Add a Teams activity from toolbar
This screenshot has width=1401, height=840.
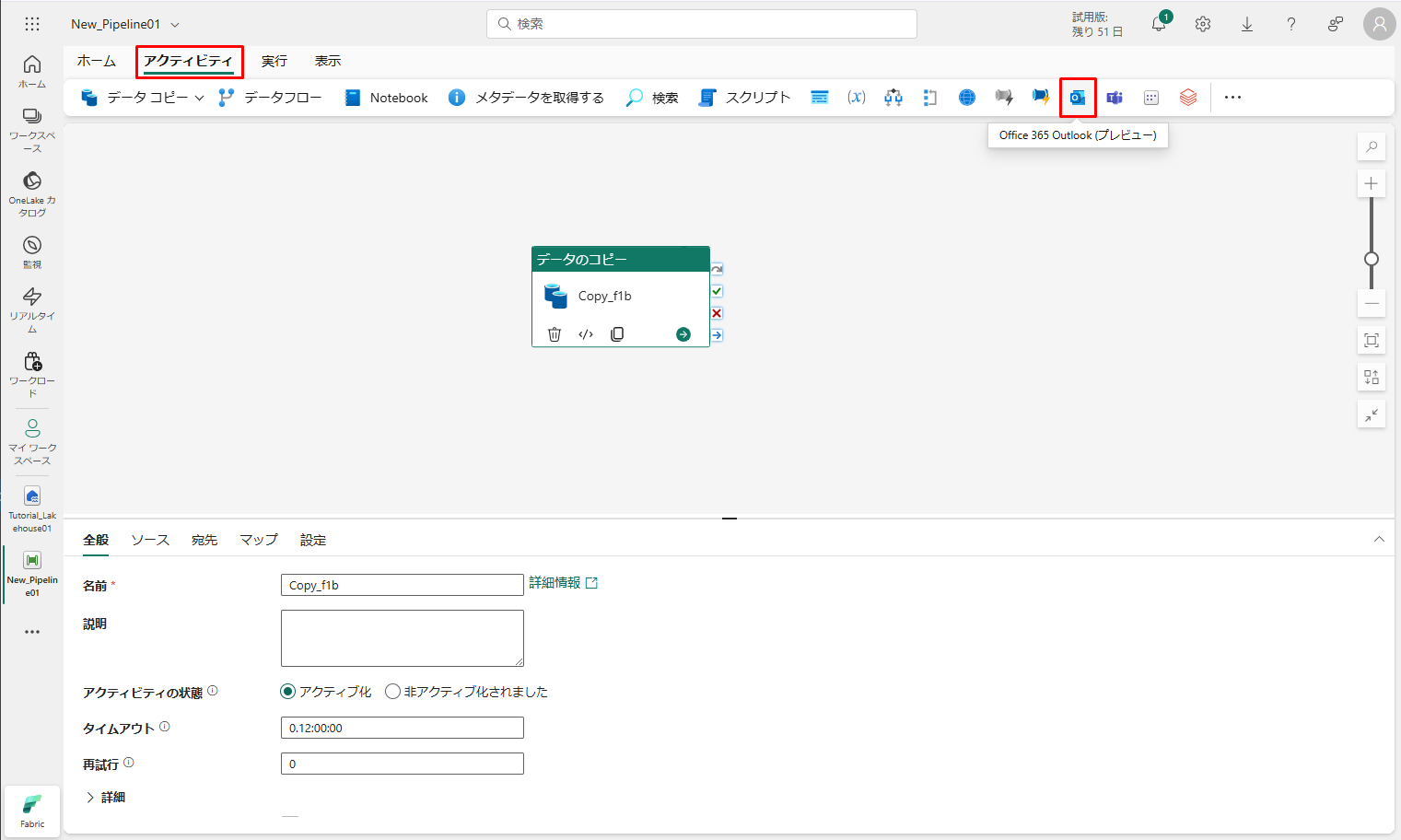click(x=1115, y=98)
